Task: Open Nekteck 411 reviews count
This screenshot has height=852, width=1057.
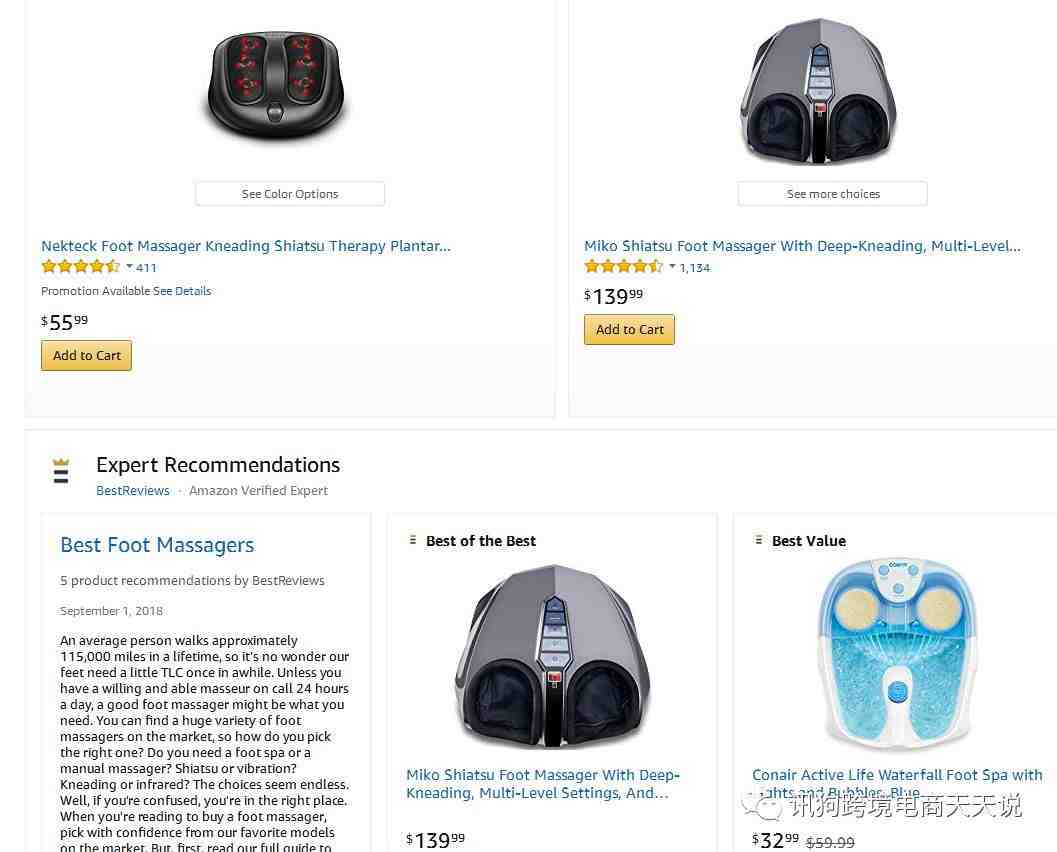Action: 146,268
